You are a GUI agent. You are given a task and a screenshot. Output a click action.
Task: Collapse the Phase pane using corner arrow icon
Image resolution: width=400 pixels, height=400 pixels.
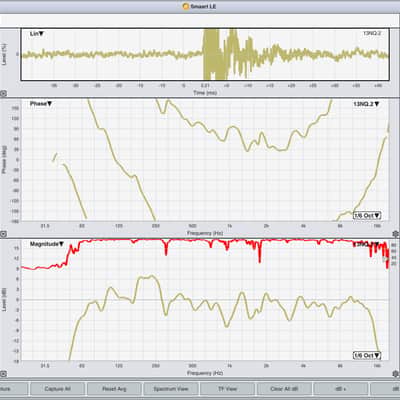tap(3, 234)
